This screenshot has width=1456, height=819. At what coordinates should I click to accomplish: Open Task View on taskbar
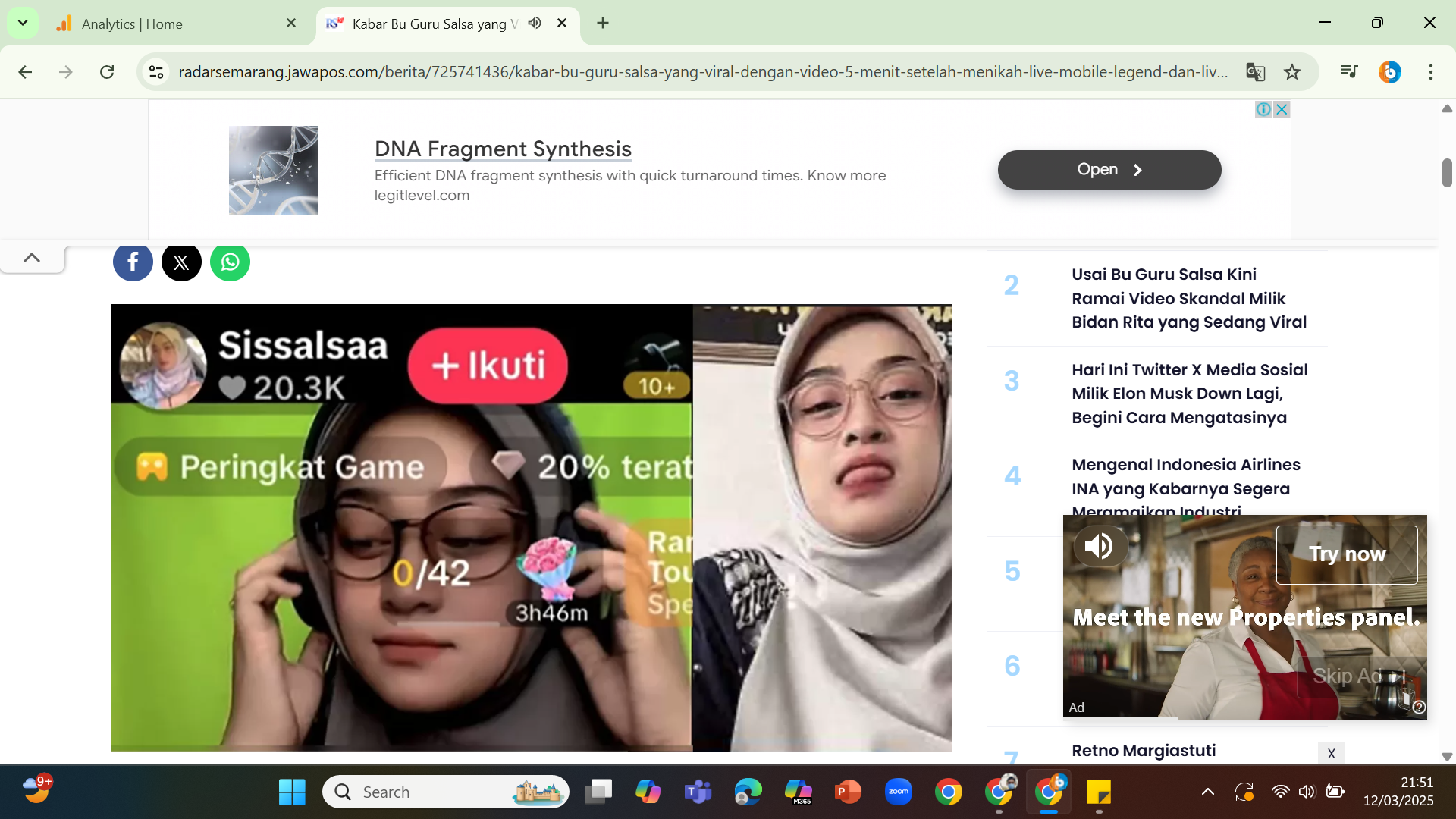(598, 792)
